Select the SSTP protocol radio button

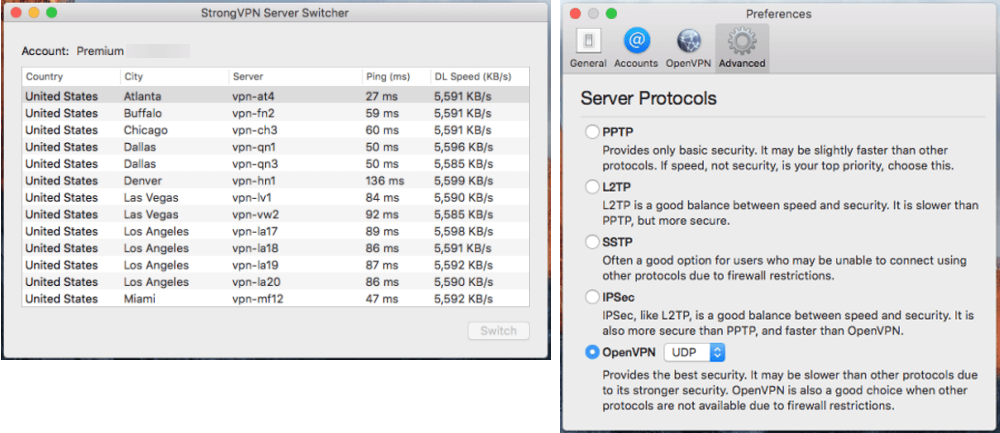pyautogui.click(x=592, y=242)
